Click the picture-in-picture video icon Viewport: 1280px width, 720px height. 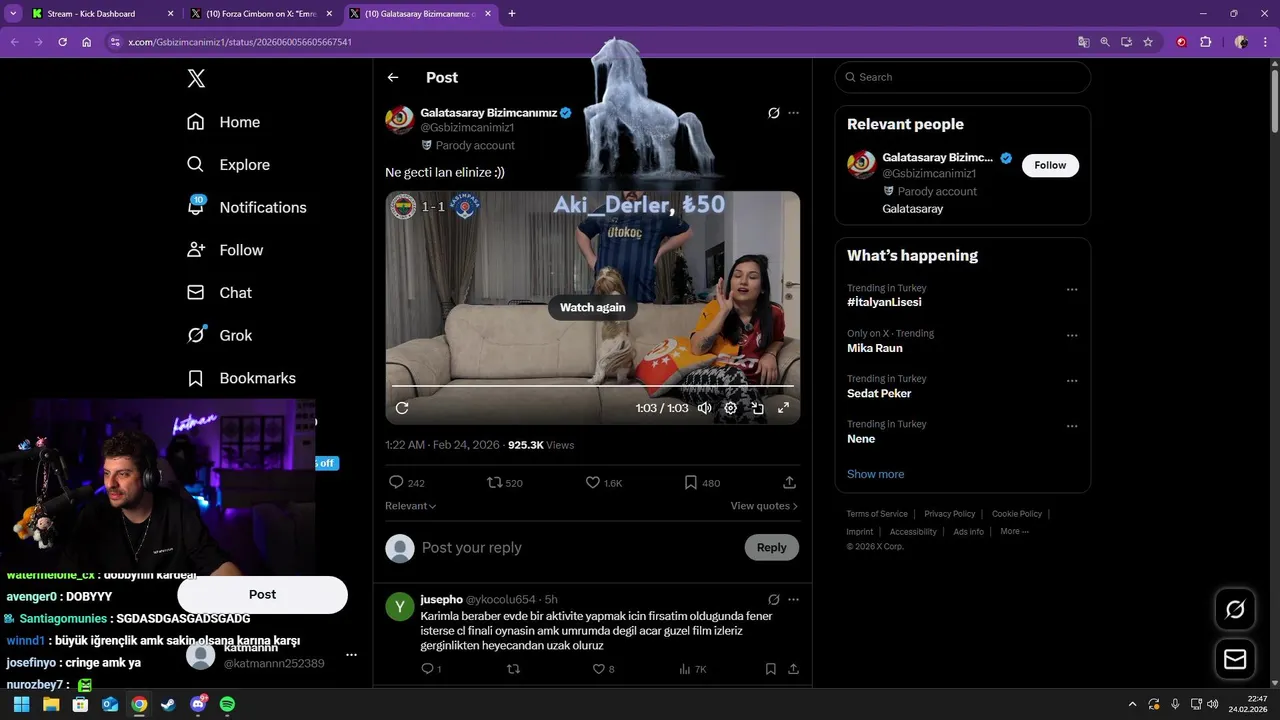pos(758,408)
